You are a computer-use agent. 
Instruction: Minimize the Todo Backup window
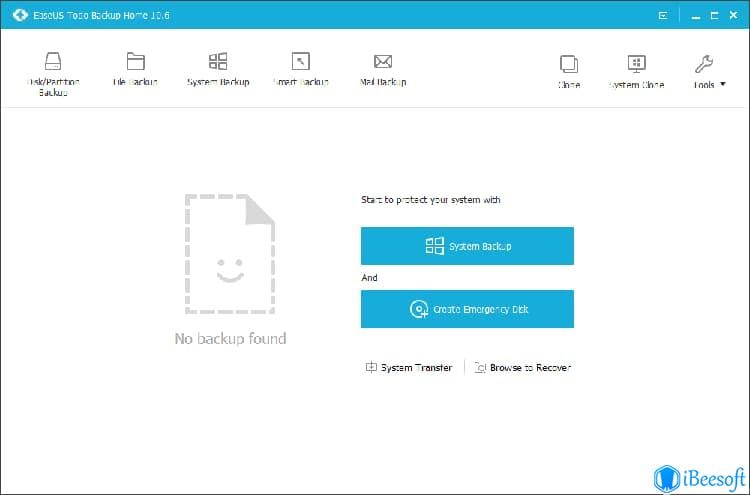(696, 16)
